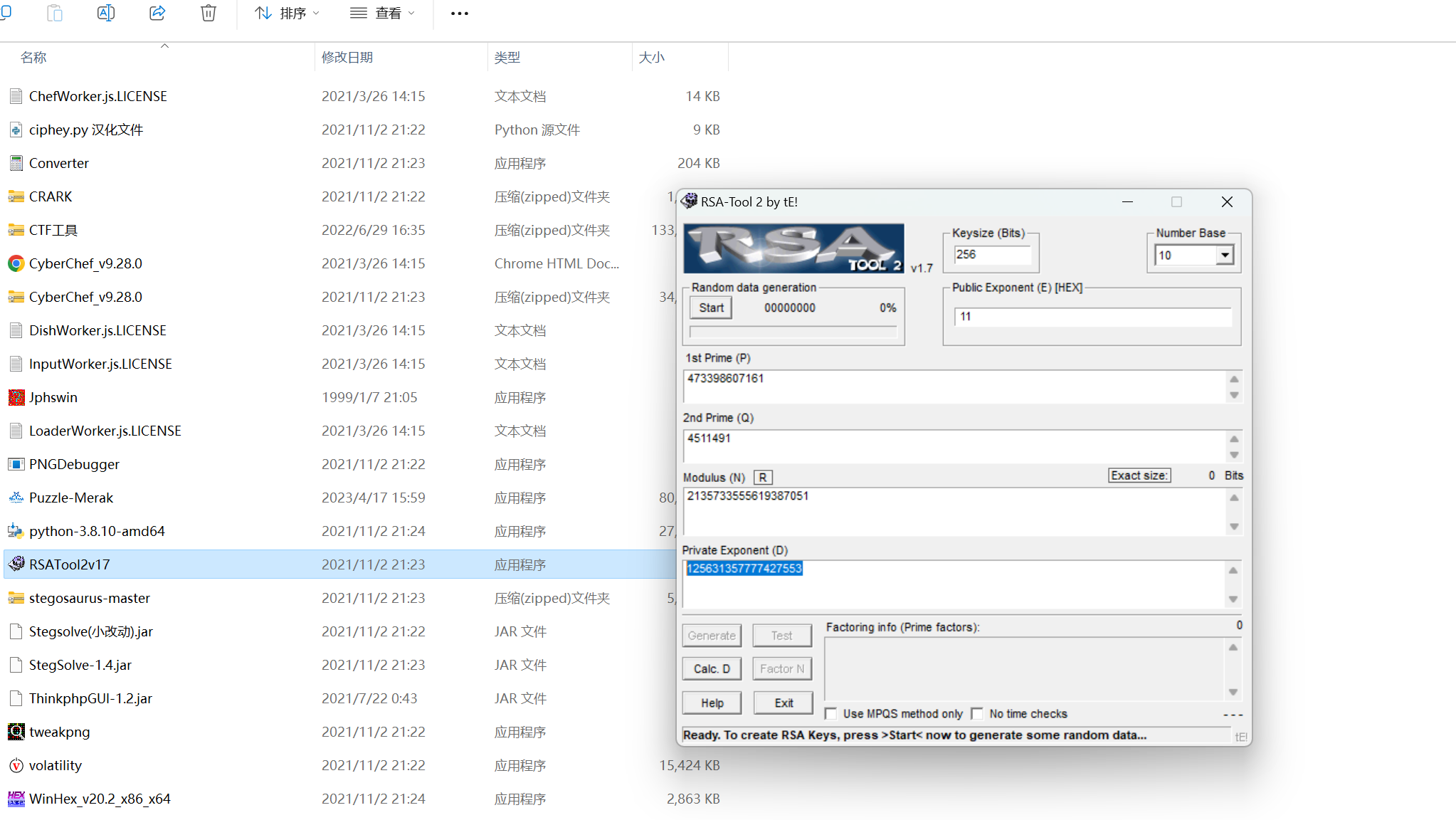The width and height of the screenshot is (1456, 820).
Task: Click the rename icon in toolbar
Action: tap(105, 13)
